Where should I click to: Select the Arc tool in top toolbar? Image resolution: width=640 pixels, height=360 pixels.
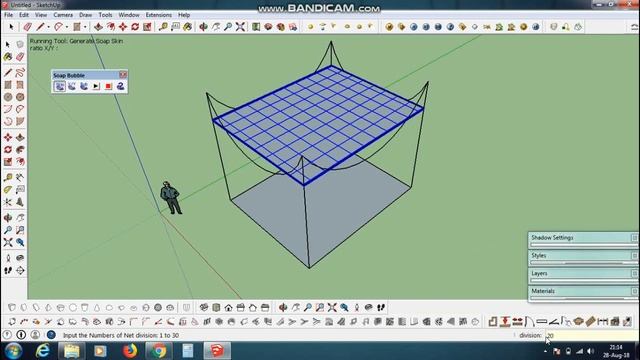58,27
